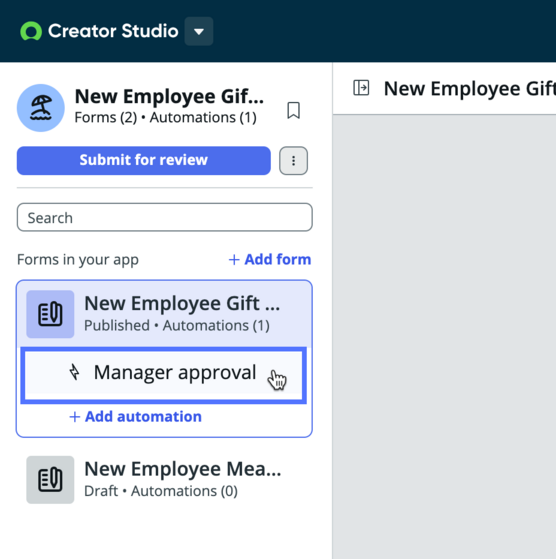Toggle the sidebar panel collapse icon
Screen dimensions: 556x559
[361, 88]
